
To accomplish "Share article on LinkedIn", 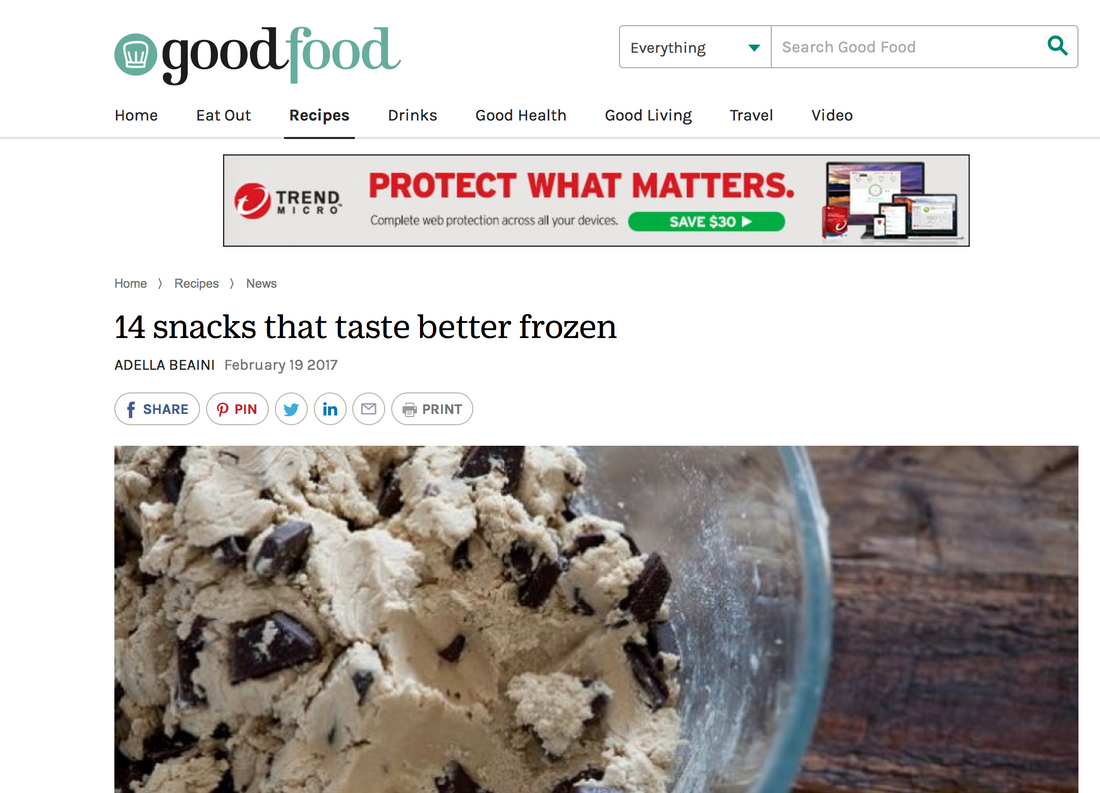I will (330, 409).
